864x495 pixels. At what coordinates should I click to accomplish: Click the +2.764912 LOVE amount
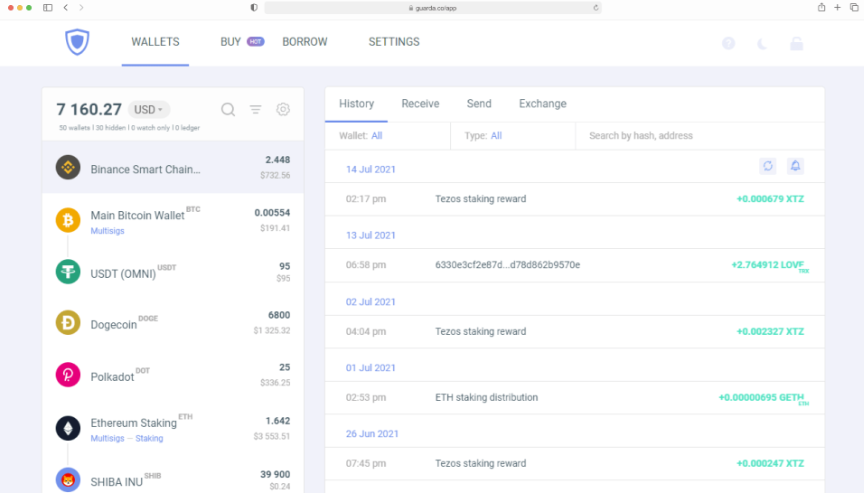(x=770, y=266)
